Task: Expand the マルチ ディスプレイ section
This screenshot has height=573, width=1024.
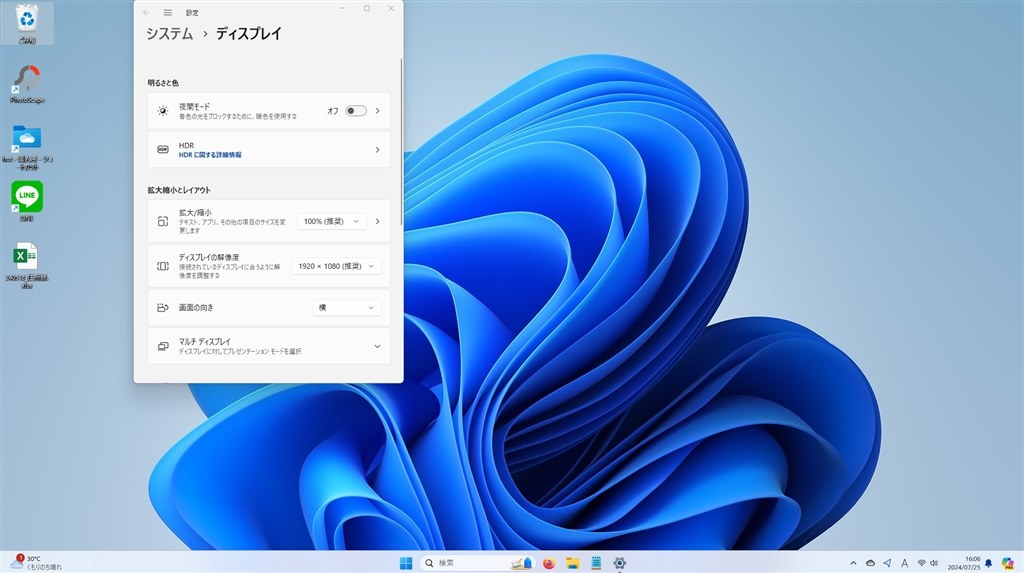Action: coord(269,346)
